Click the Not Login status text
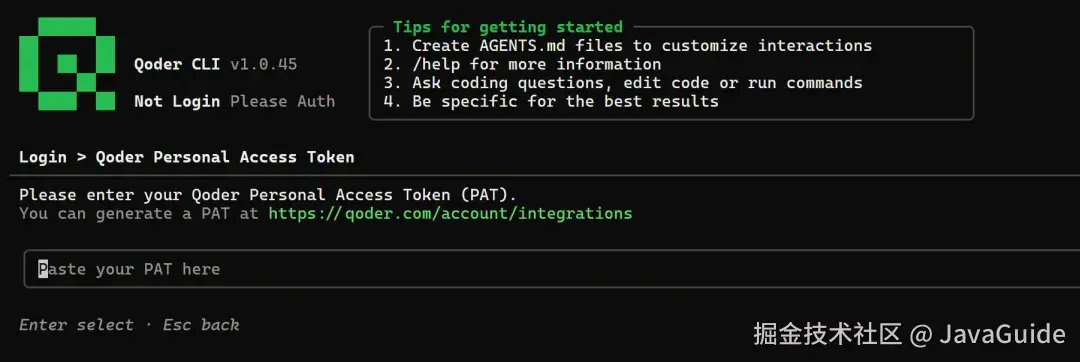 click(178, 102)
